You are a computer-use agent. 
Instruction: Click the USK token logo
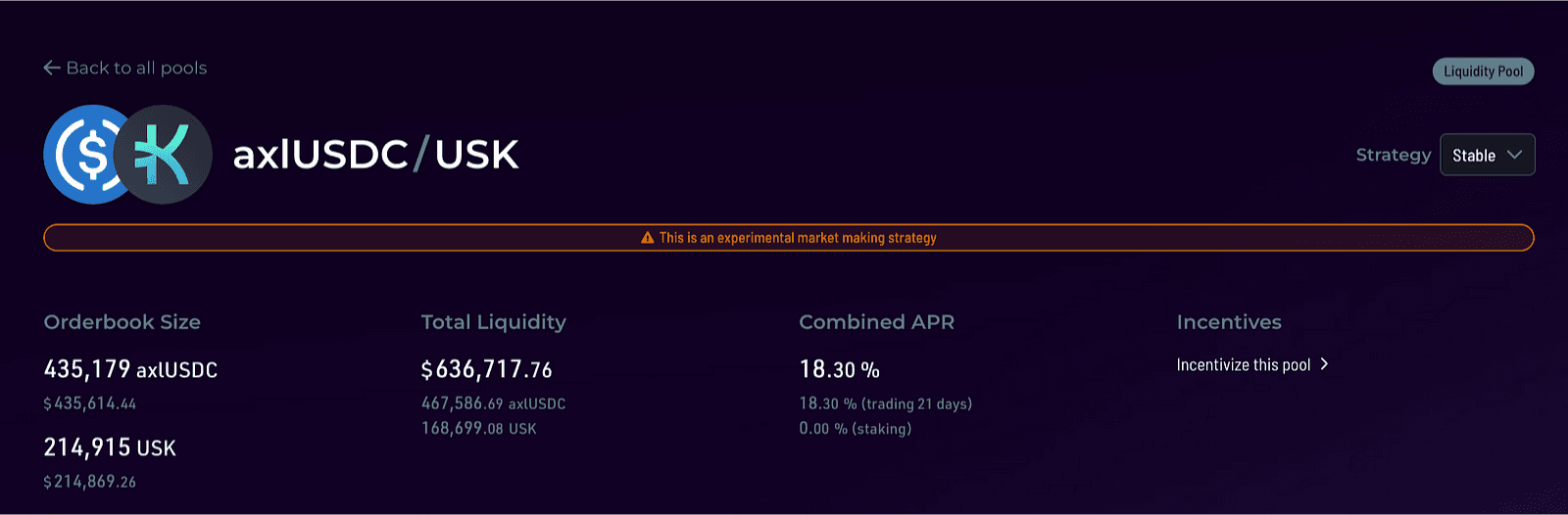(x=163, y=155)
